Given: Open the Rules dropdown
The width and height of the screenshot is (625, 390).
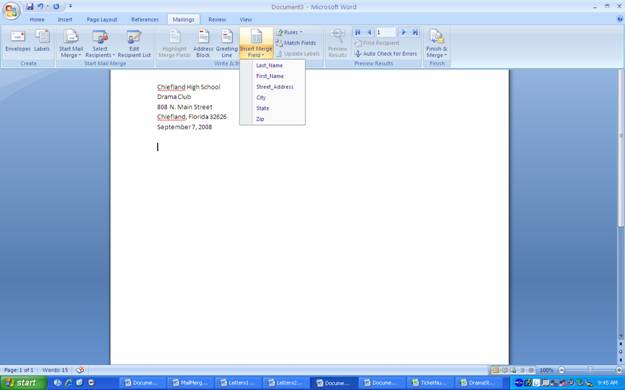Looking at the screenshot, I should [290, 32].
